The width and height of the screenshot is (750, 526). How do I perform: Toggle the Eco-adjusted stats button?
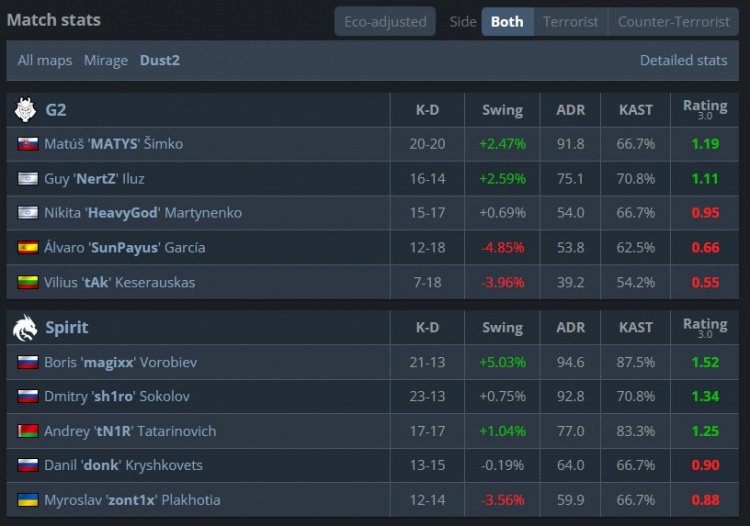coord(384,21)
